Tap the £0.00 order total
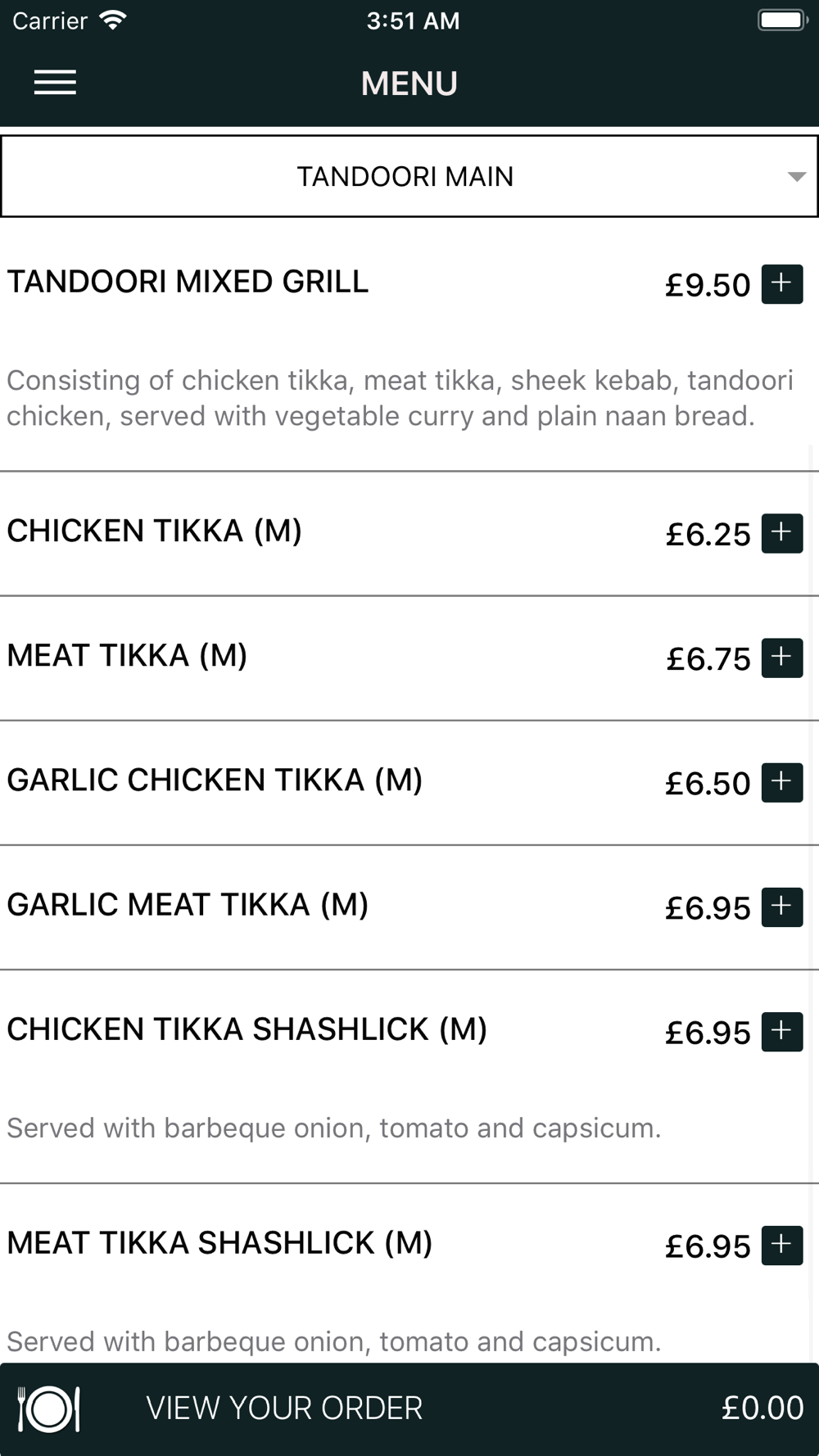819x1456 pixels. pyautogui.click(x=762, y=1409)
